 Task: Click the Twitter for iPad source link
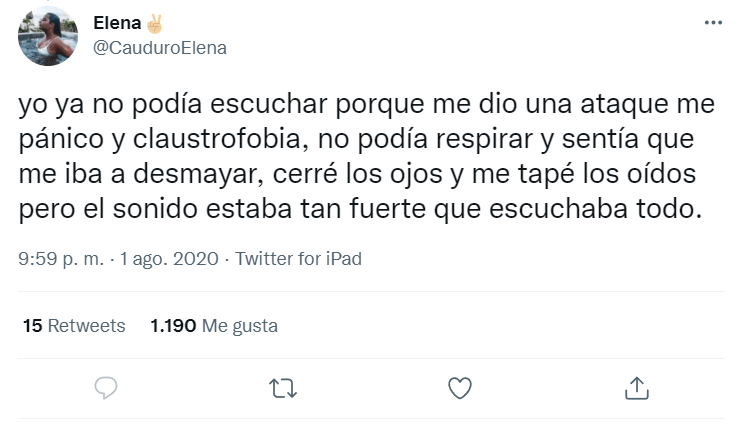(297, 259)
